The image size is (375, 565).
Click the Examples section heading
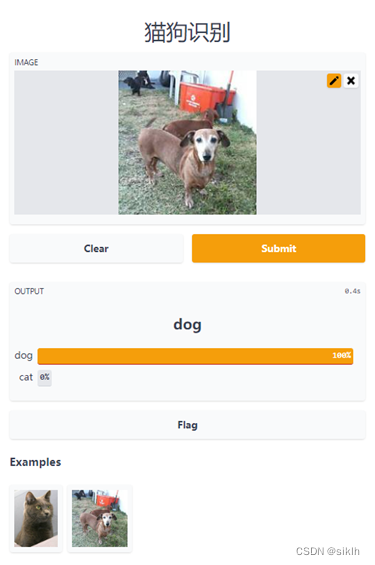point(35,462)
